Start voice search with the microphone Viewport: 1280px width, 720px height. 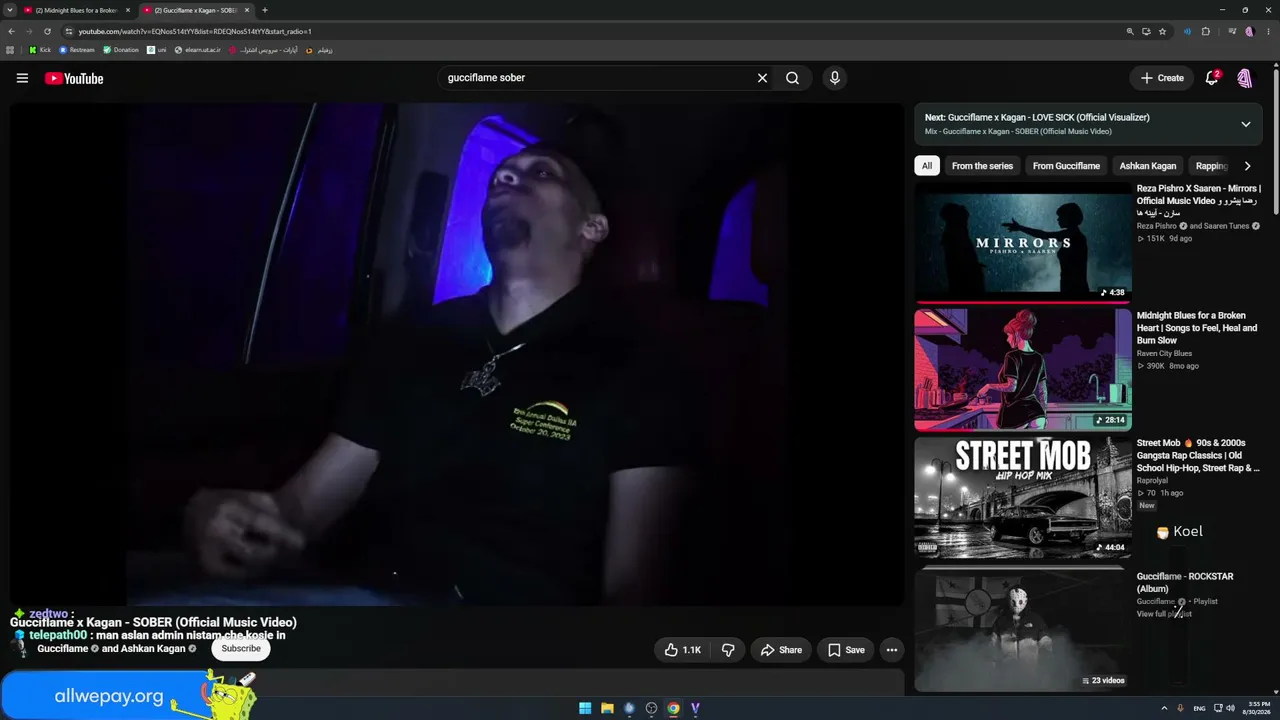pyautogui.click(x=834, y=78)
